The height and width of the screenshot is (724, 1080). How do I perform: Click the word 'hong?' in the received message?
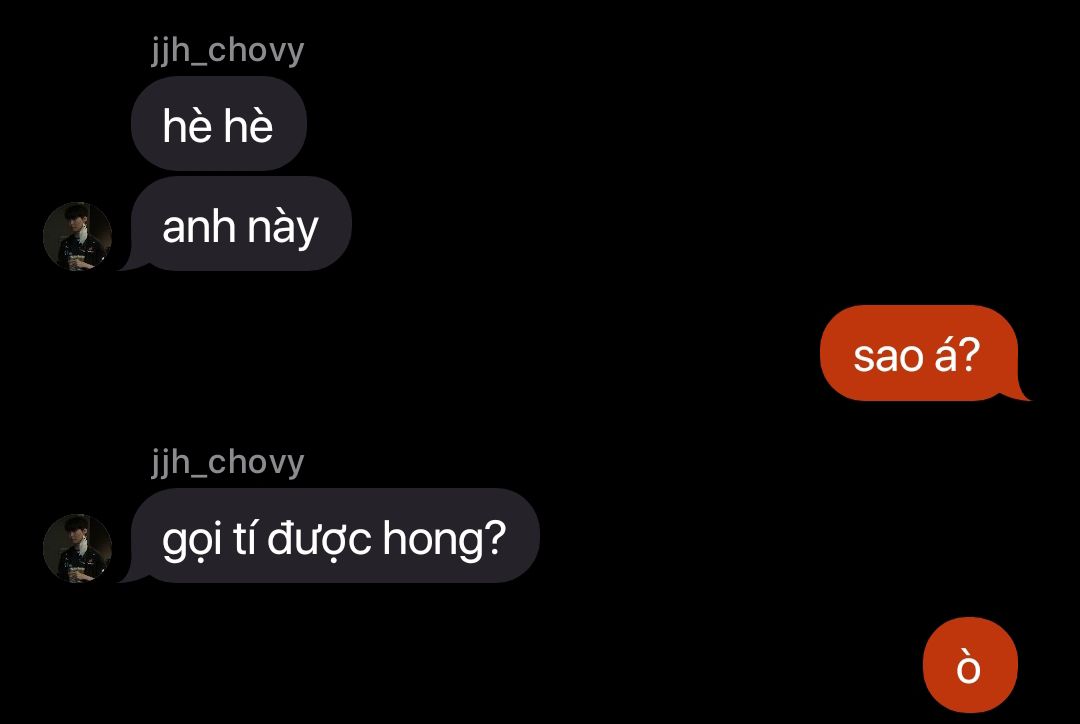tap(444, 537)
